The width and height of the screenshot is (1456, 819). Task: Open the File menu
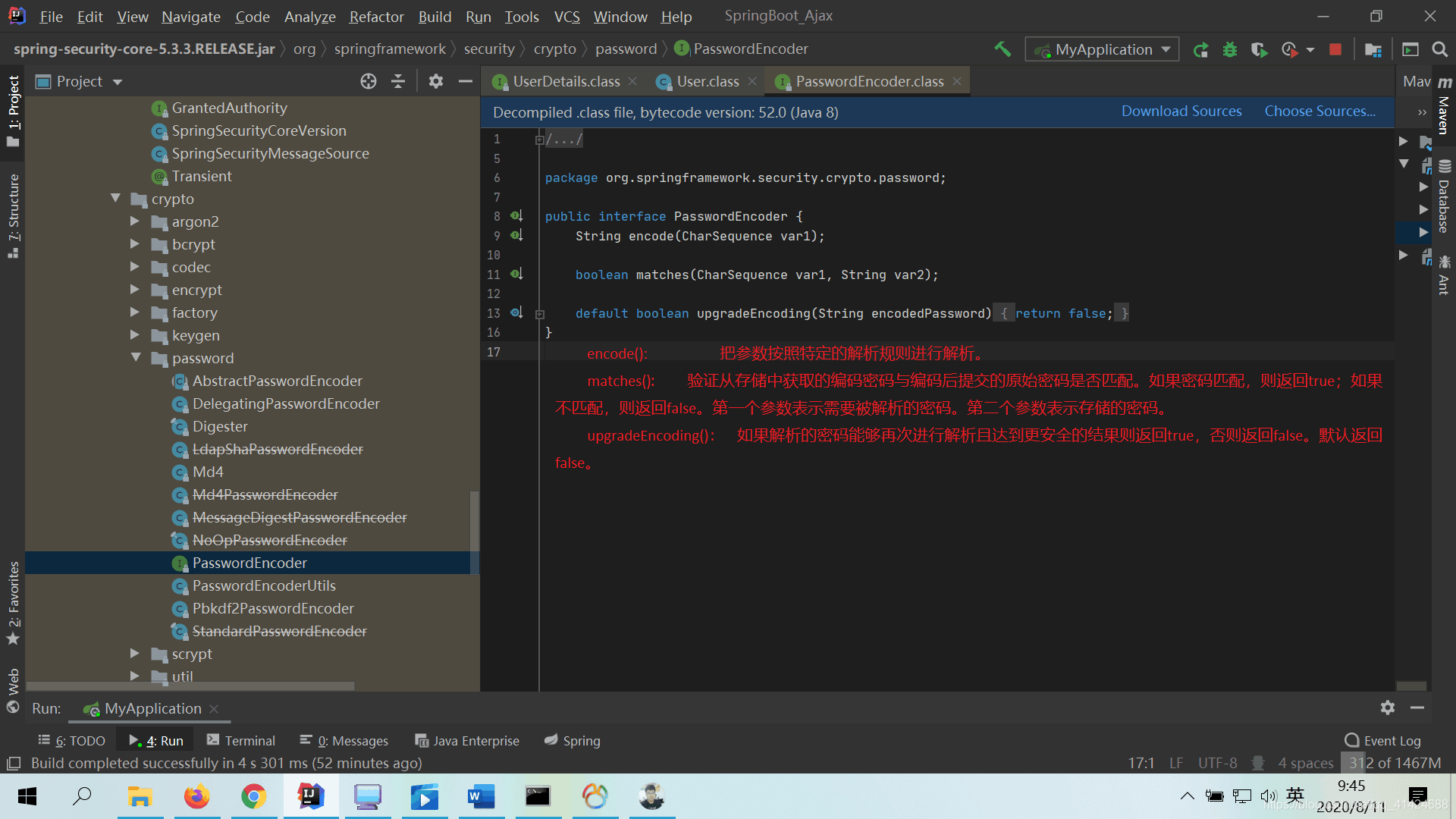tap(51, 17)
